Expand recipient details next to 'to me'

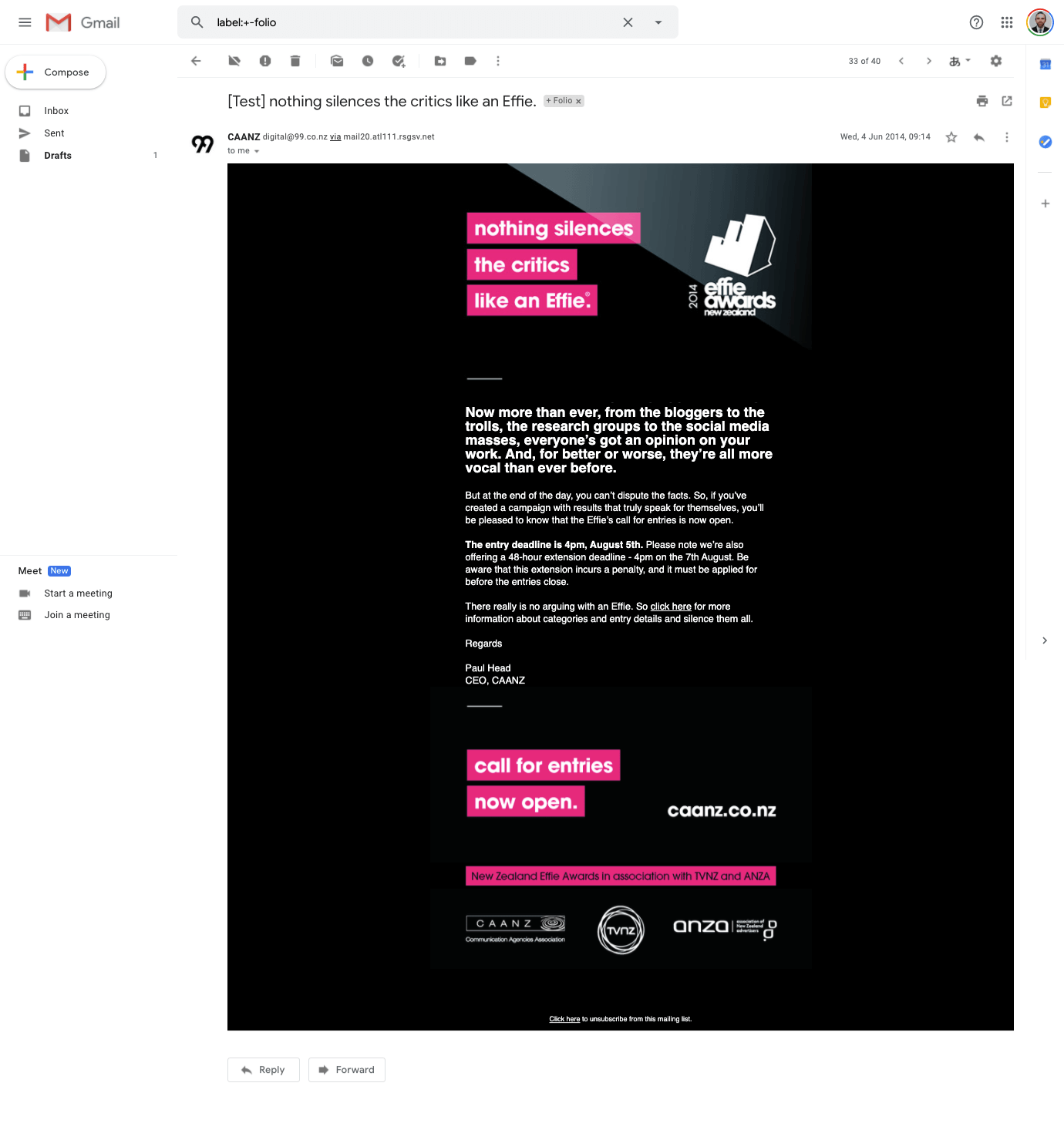pos(257,151)
